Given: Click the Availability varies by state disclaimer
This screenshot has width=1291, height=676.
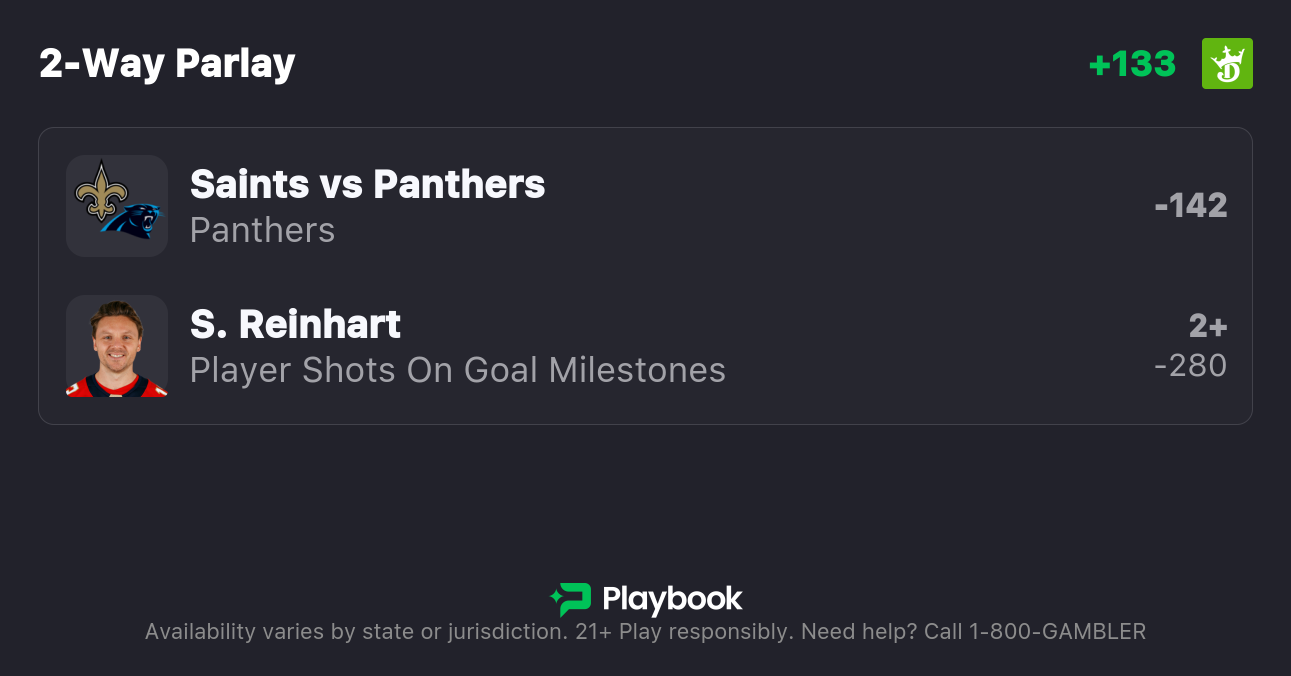Looking at the screenshot, I should point(355,632).
